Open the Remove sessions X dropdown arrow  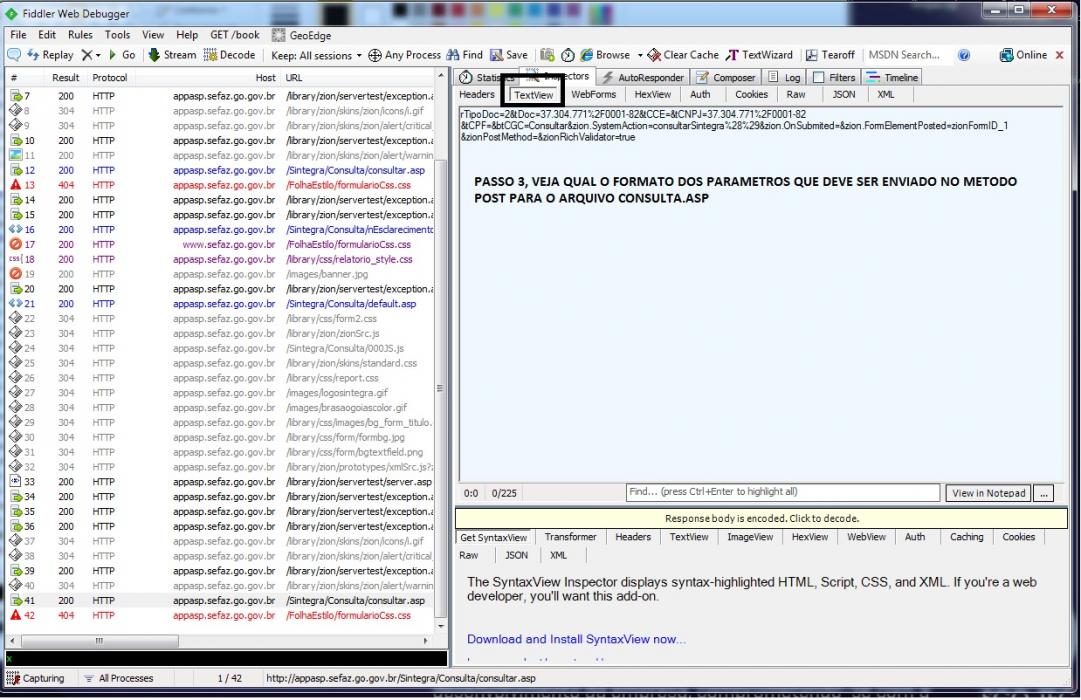(x=98, y=55)
